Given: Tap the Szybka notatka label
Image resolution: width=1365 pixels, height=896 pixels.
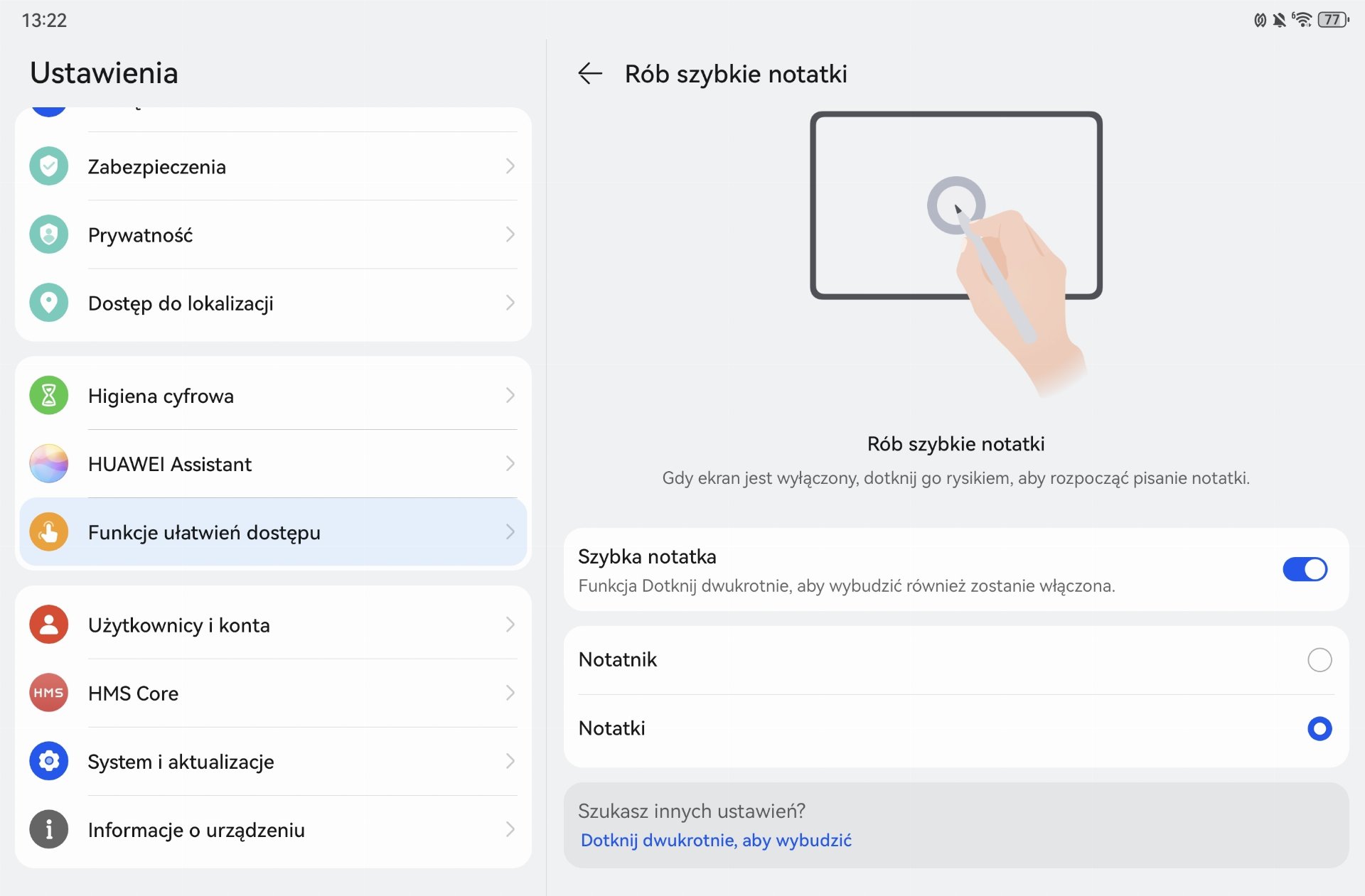Looking at the screenshot, I should 647,556.
